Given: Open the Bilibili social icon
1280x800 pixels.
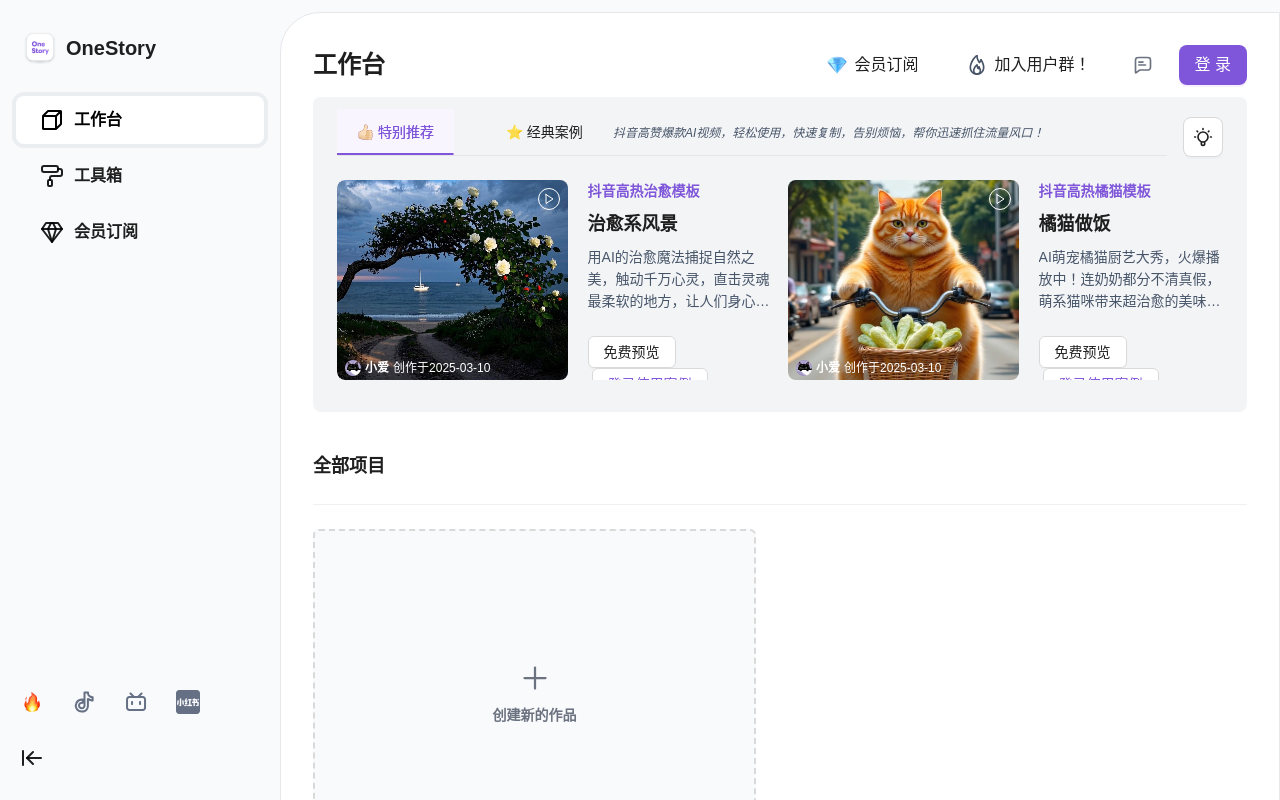Looking at the screenshot, I should (136, 702).
